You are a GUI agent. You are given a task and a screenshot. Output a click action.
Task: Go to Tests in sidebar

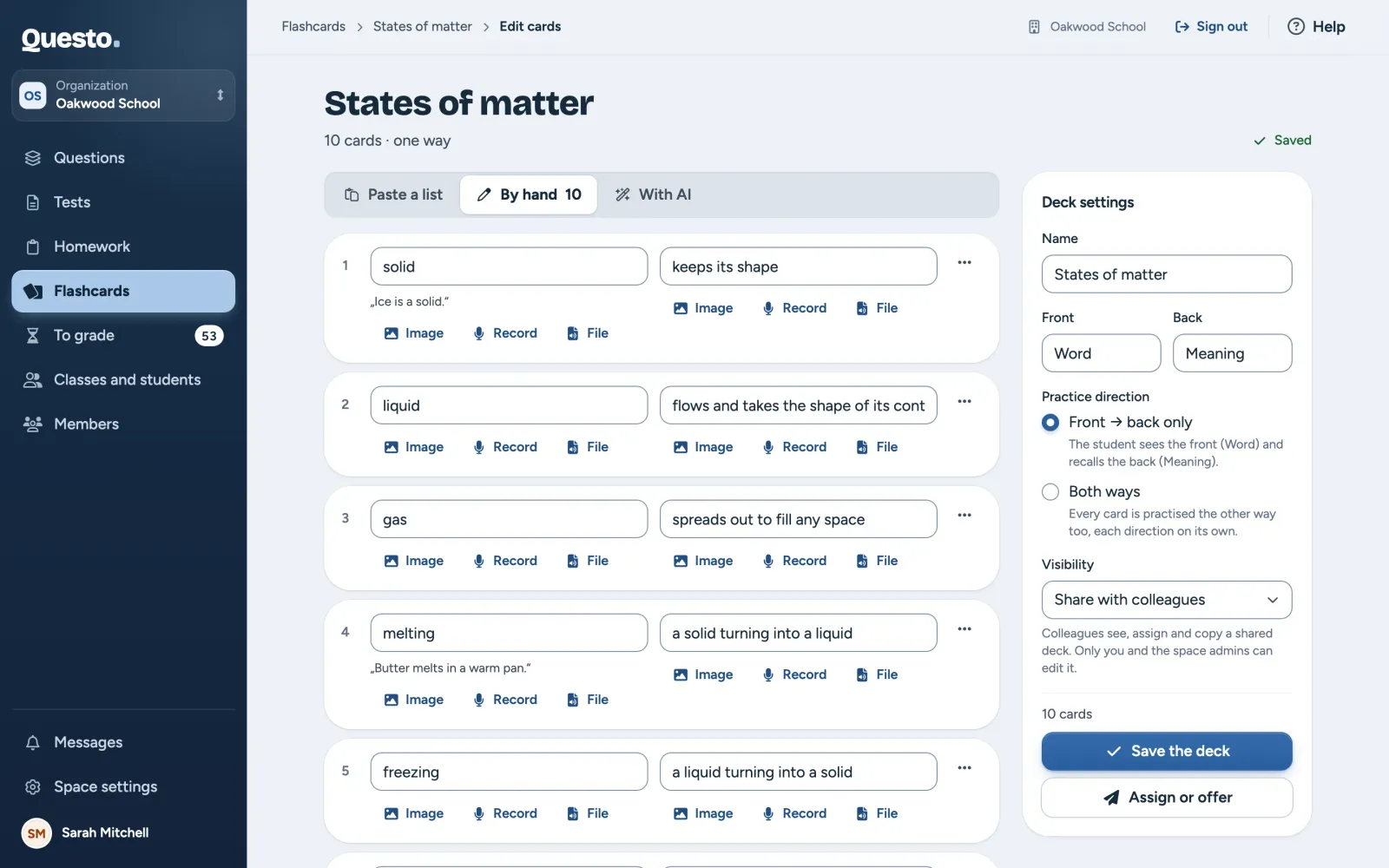(x=123, y=202)
